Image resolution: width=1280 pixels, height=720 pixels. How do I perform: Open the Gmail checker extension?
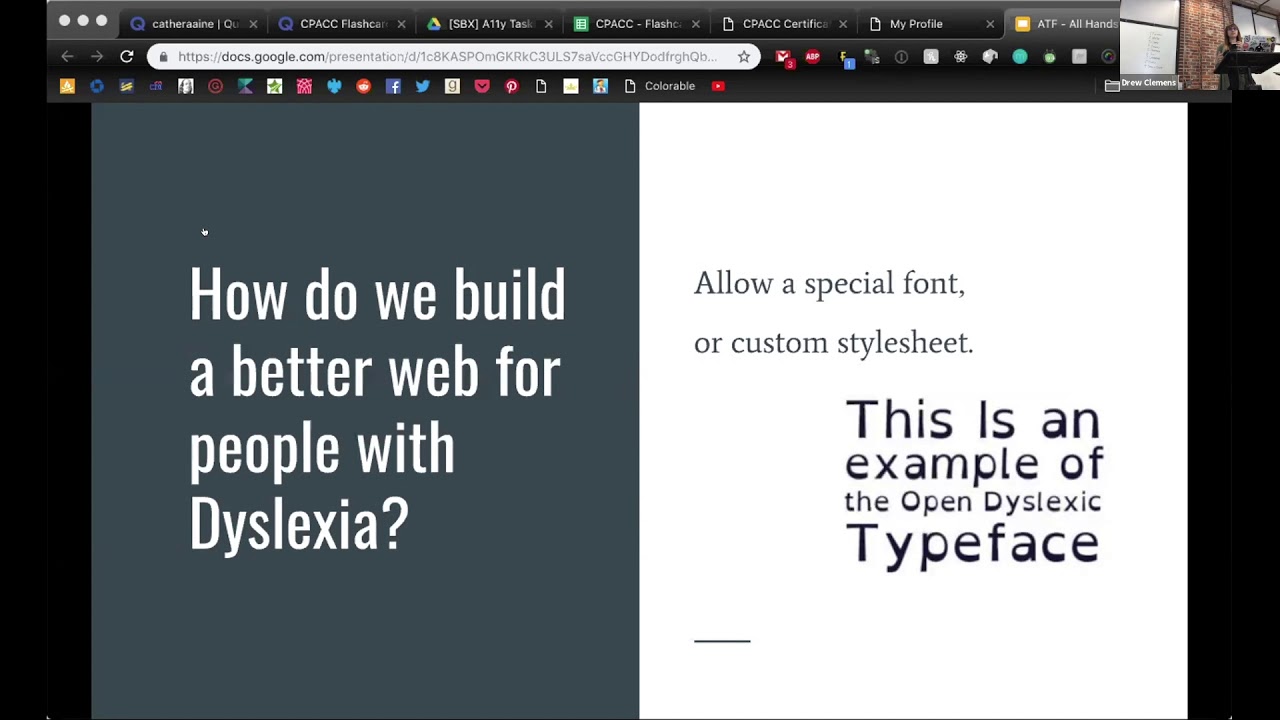783,57
